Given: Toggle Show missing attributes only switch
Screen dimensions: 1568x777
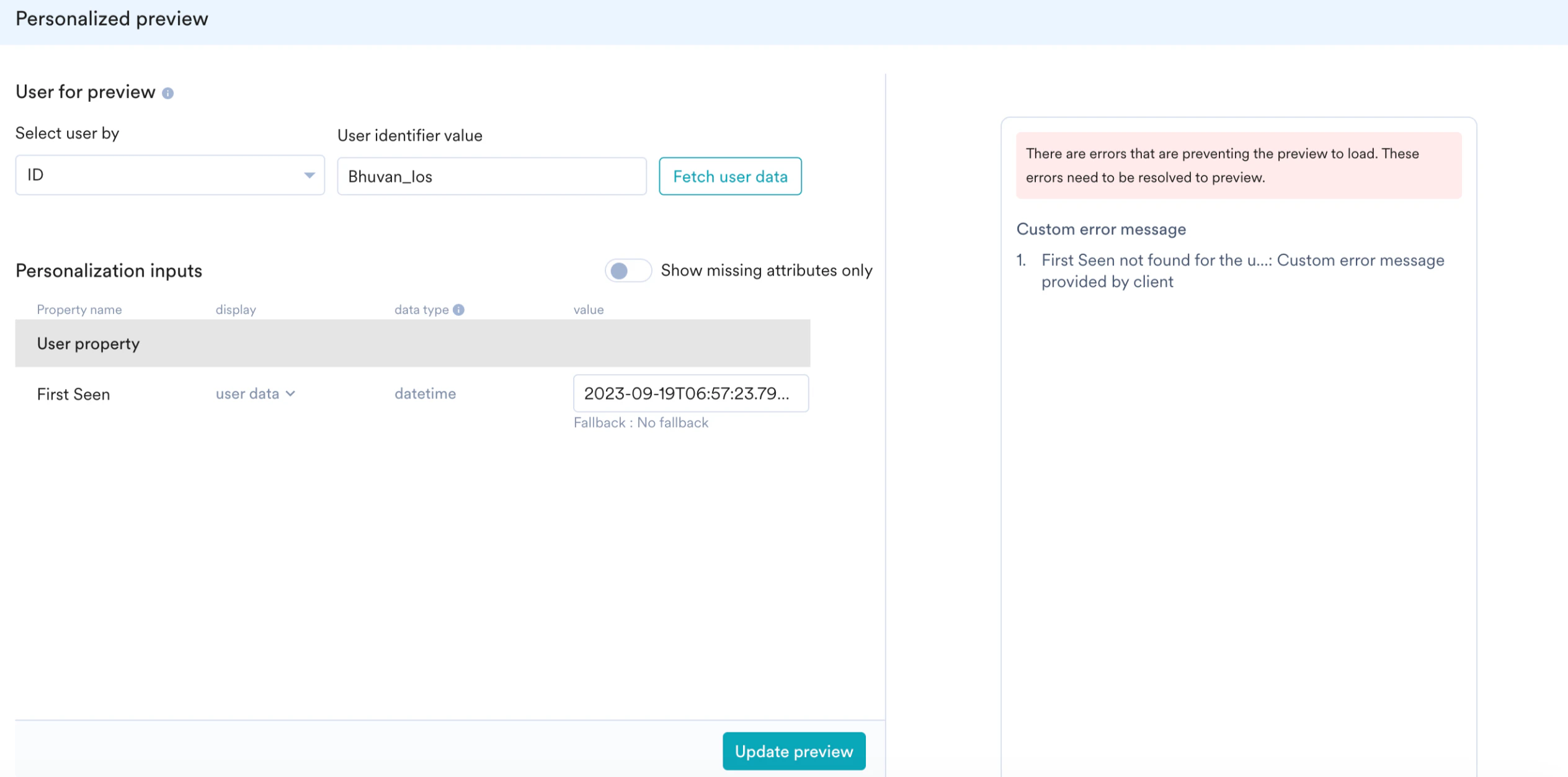Looking at the screenshot, I should click(x=627, y=271).
